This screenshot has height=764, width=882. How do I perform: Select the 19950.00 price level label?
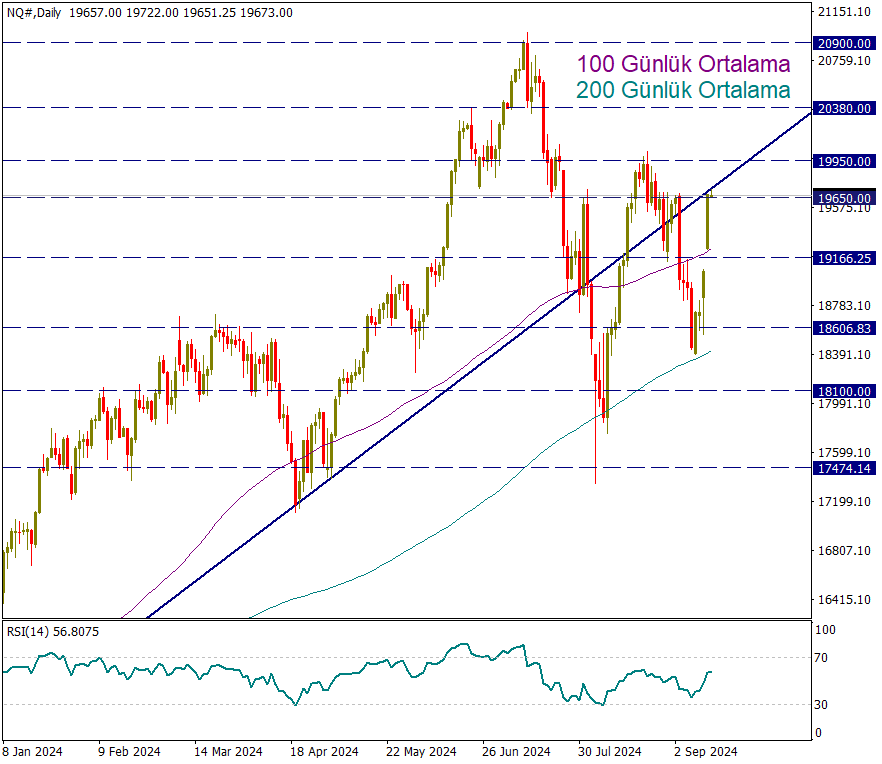click(844, 161)
